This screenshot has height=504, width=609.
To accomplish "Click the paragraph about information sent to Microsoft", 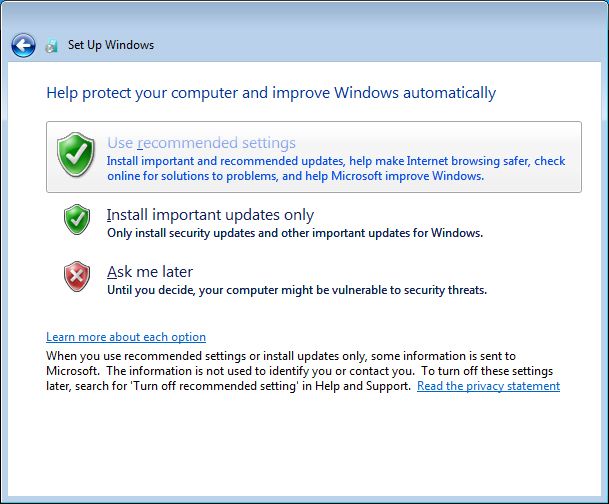I will 299,371.
